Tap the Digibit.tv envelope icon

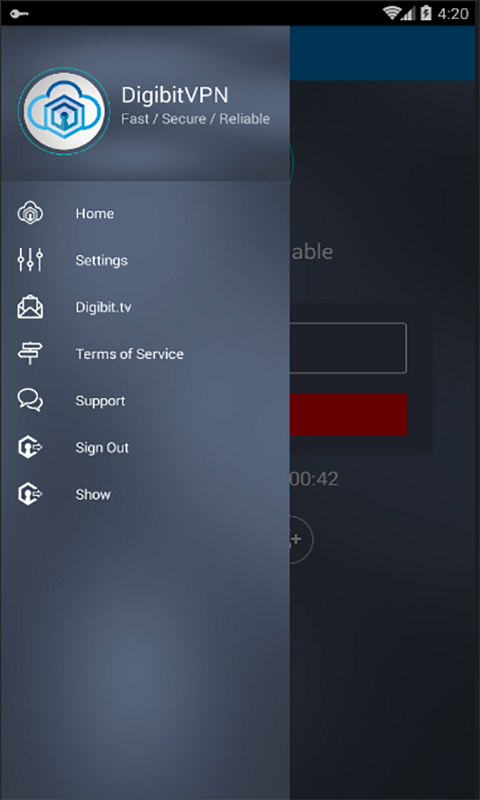(x=30, y=307)
